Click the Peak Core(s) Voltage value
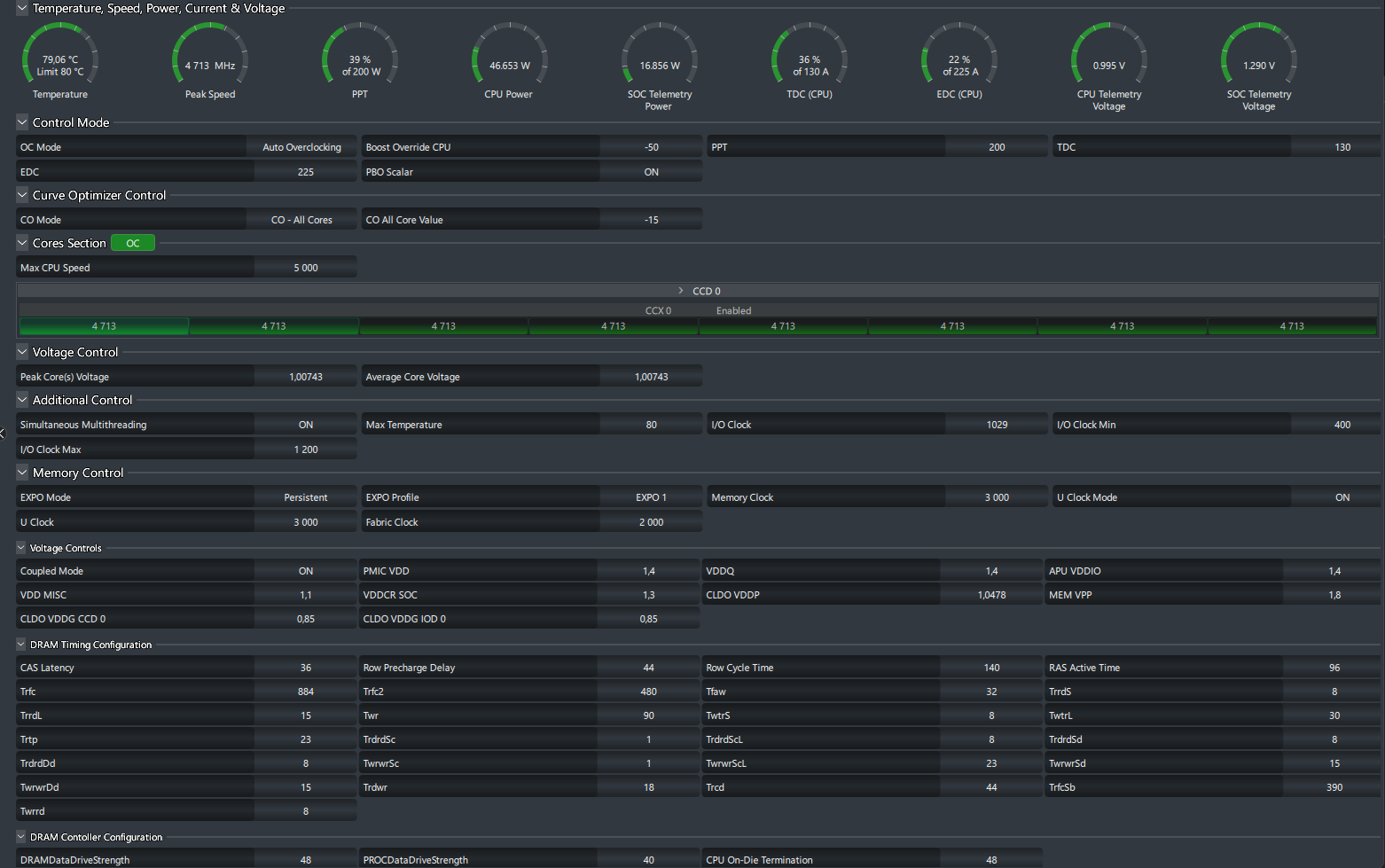This screenshot has width=1385, height=868. 306,377
